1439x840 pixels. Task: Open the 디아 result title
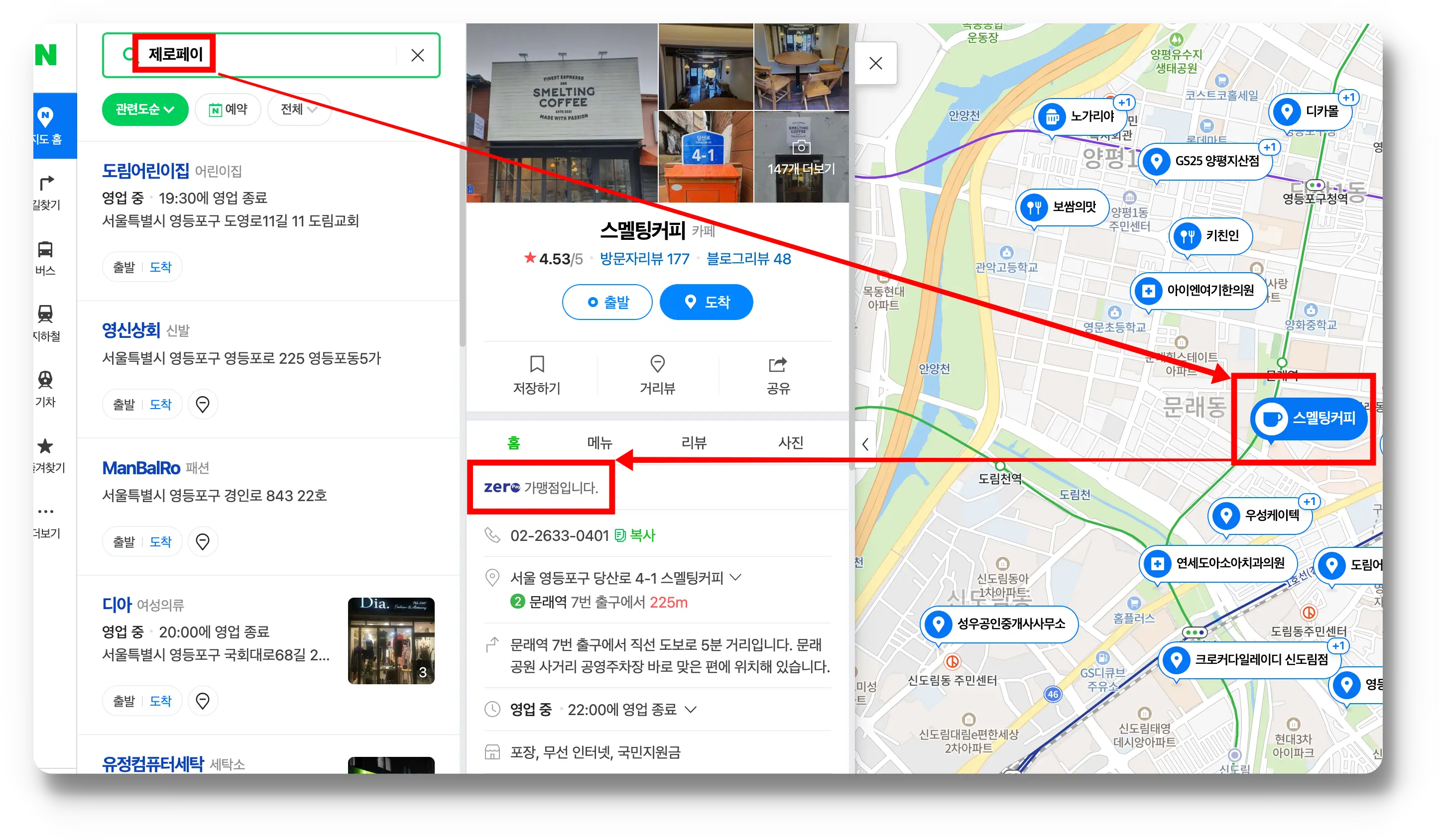[117, 604]
